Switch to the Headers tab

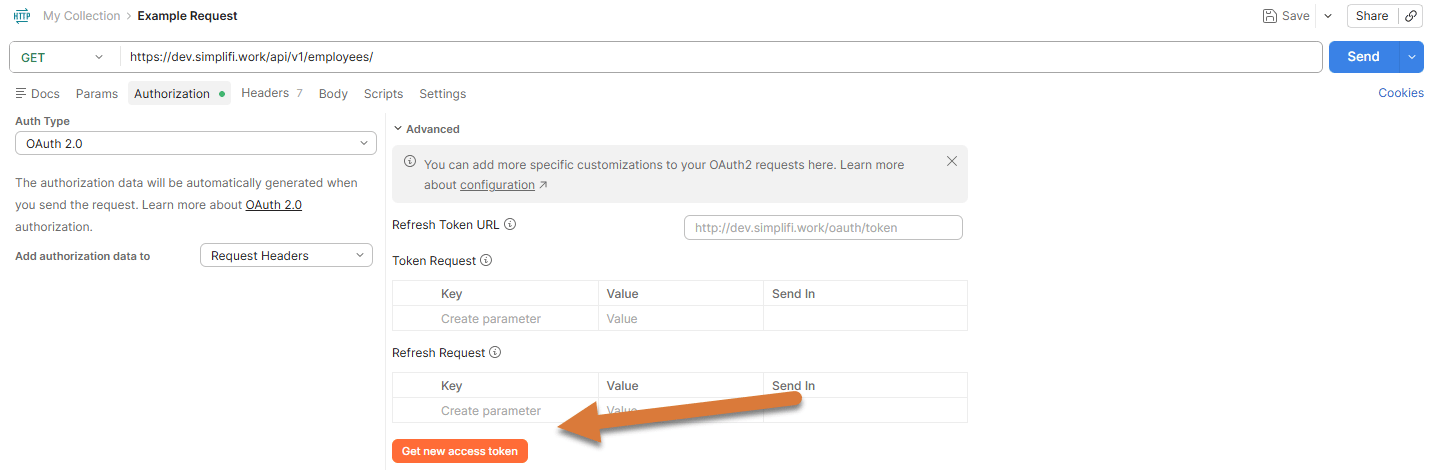[x=272, y=93]
